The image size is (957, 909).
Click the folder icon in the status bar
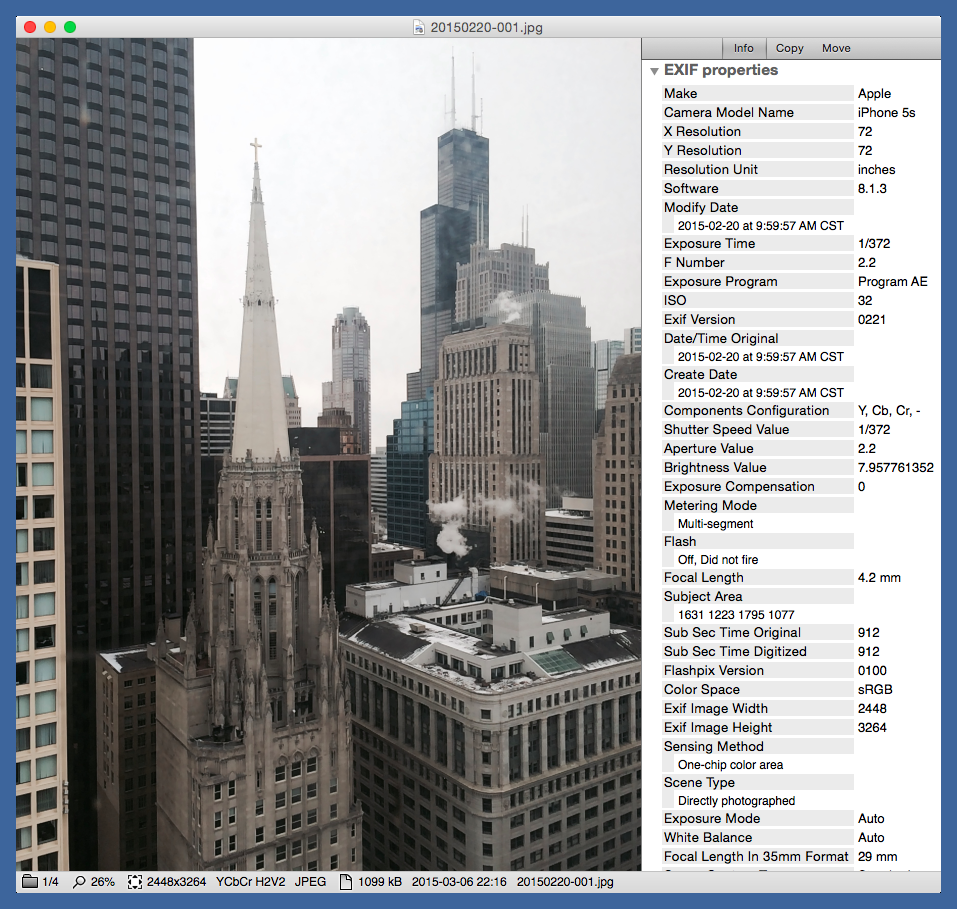pyautogui.click(x=29, y=882)
